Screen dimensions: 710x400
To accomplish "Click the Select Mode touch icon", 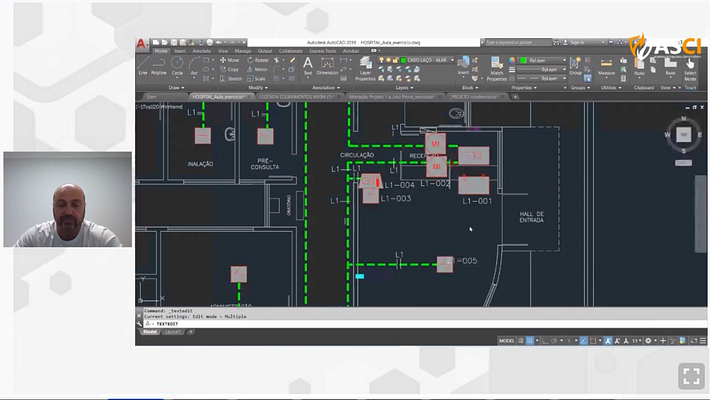I will (x=690, y=69).
